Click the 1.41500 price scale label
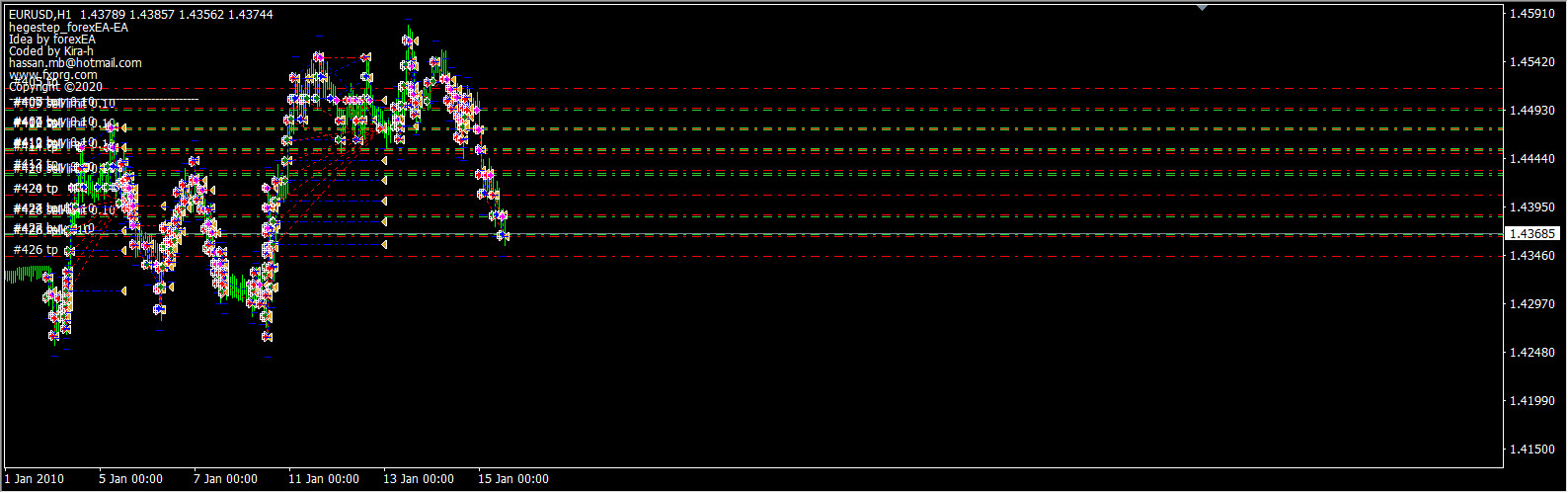The image size is (1568, 493). coord(1531,450)
